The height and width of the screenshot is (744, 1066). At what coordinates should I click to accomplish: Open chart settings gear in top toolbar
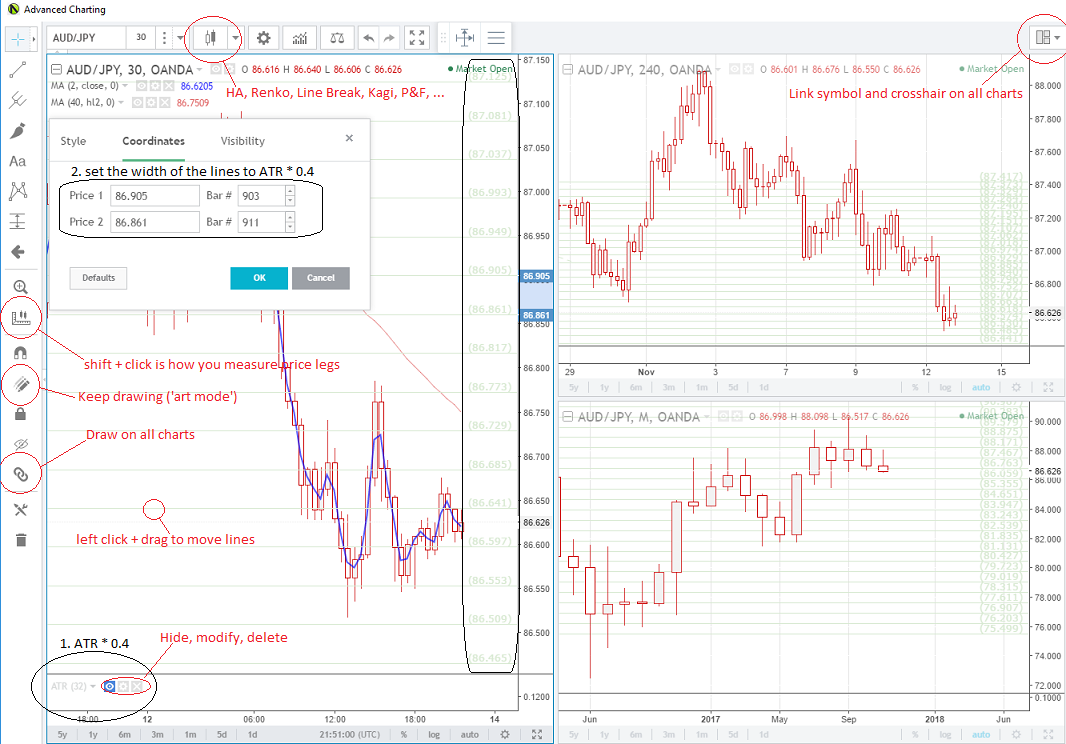(264, 38)
